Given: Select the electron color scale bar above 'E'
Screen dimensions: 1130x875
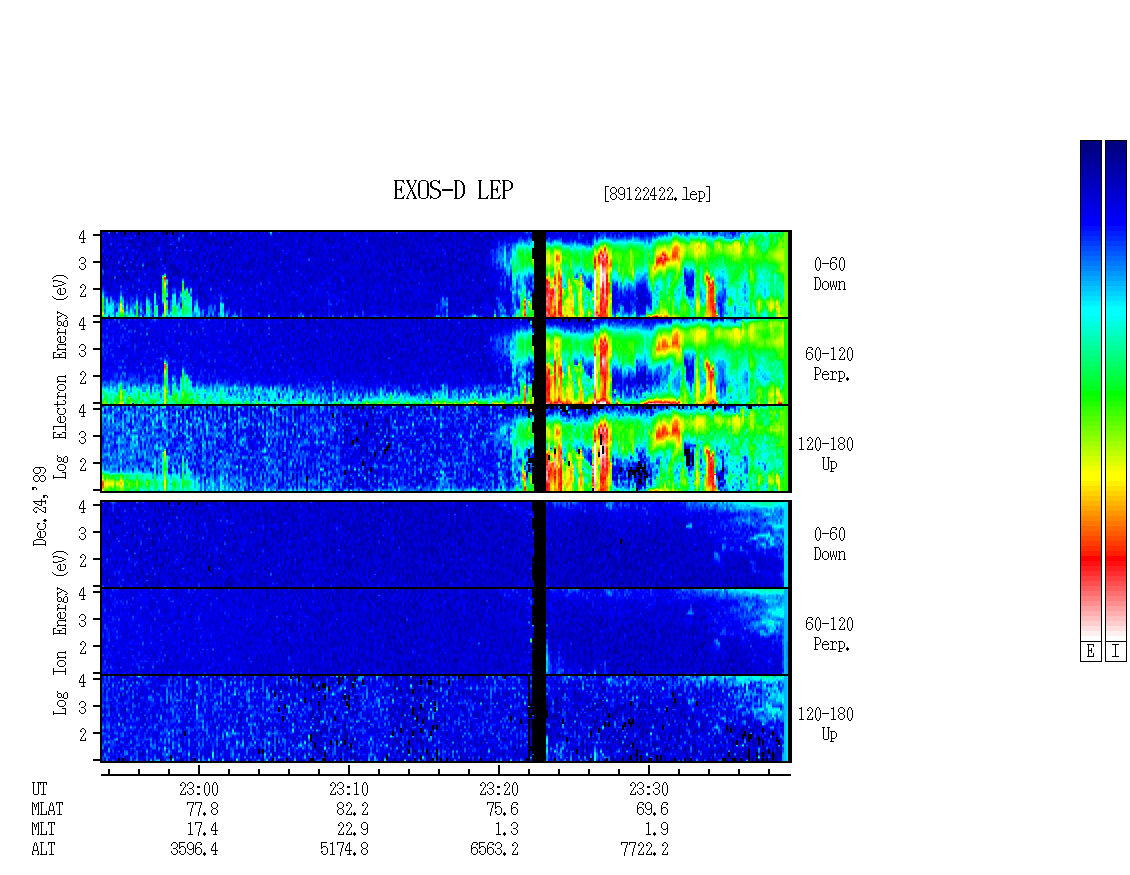Looking at the screenshot, I should point(1090,390).
